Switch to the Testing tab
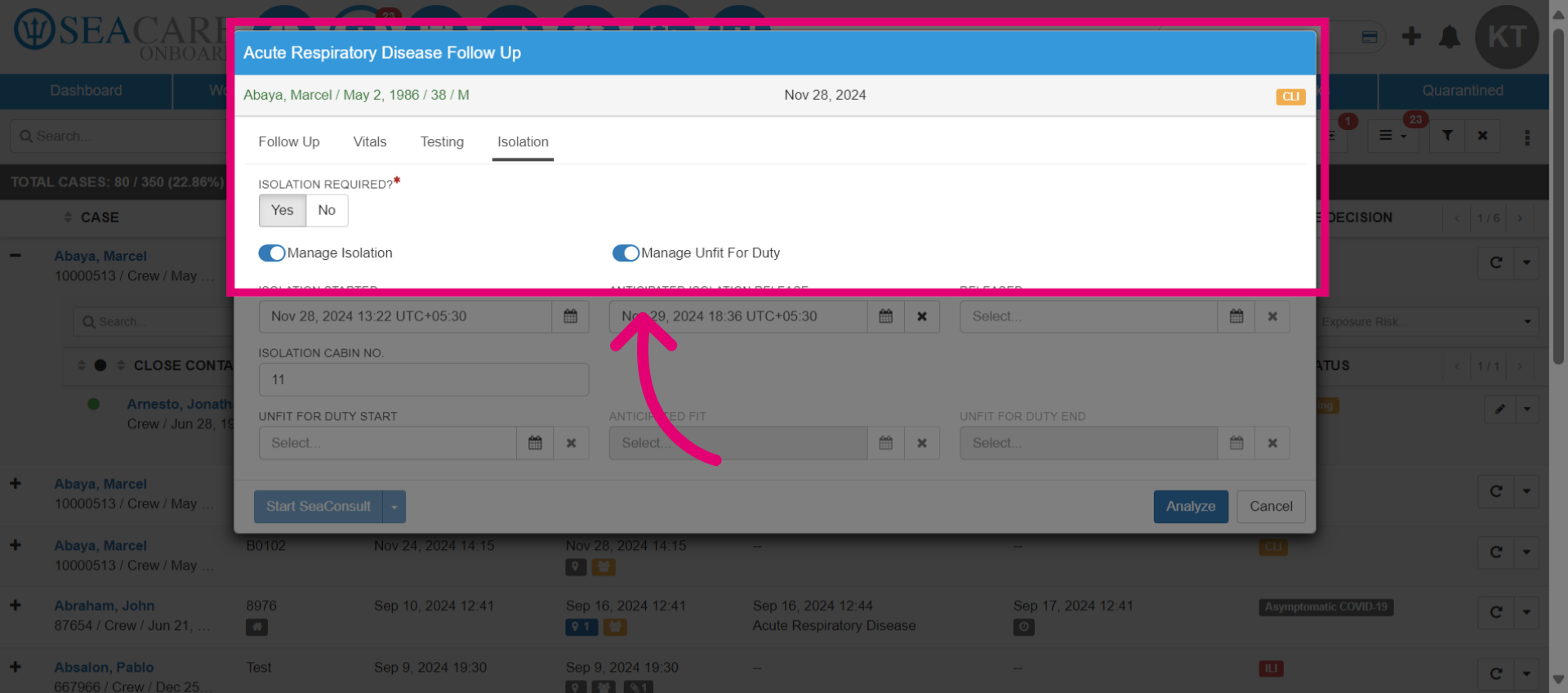The width and height of the screenshot is (1568, 693). click(442, 142)
